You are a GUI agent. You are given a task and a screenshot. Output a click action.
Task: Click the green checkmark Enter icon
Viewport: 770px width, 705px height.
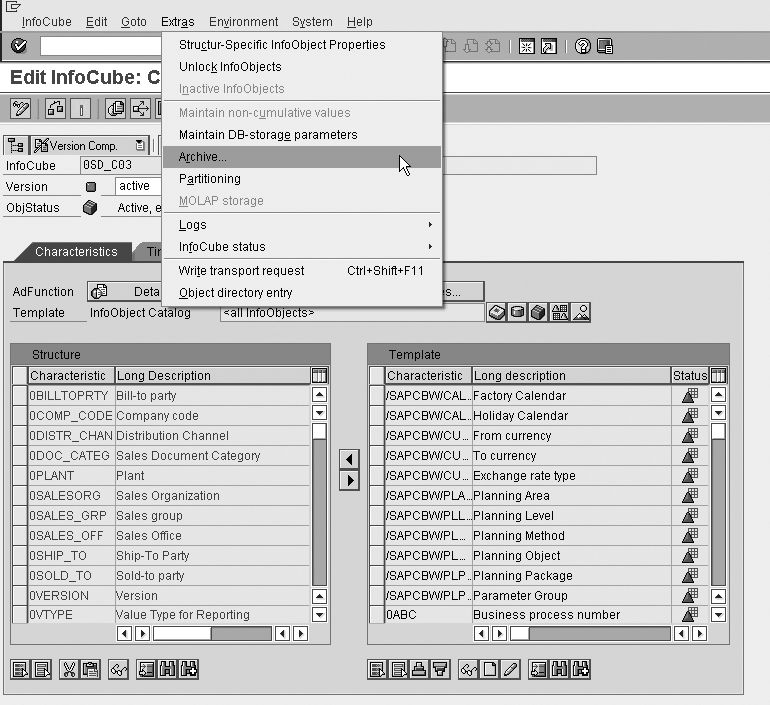[x=19, y=46]
